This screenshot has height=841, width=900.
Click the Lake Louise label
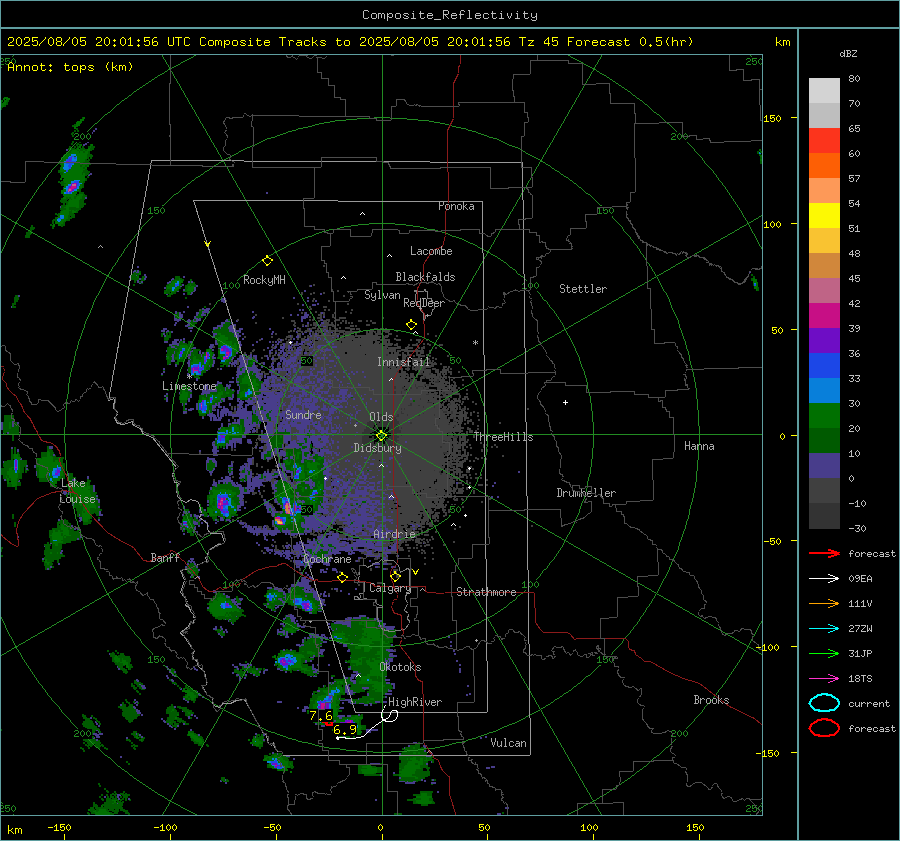77,491
